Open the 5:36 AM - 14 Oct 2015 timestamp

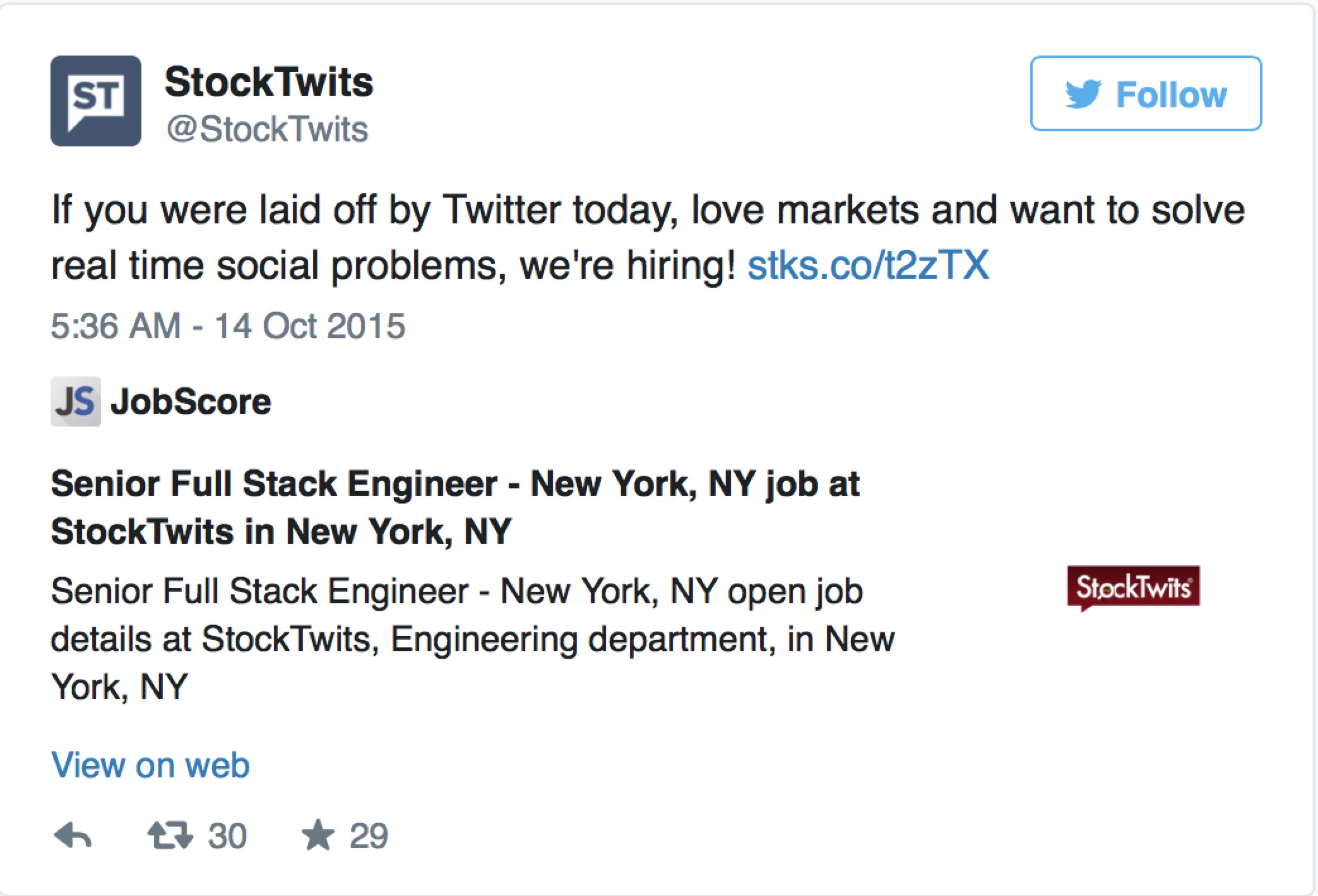[x=228, y=326]
